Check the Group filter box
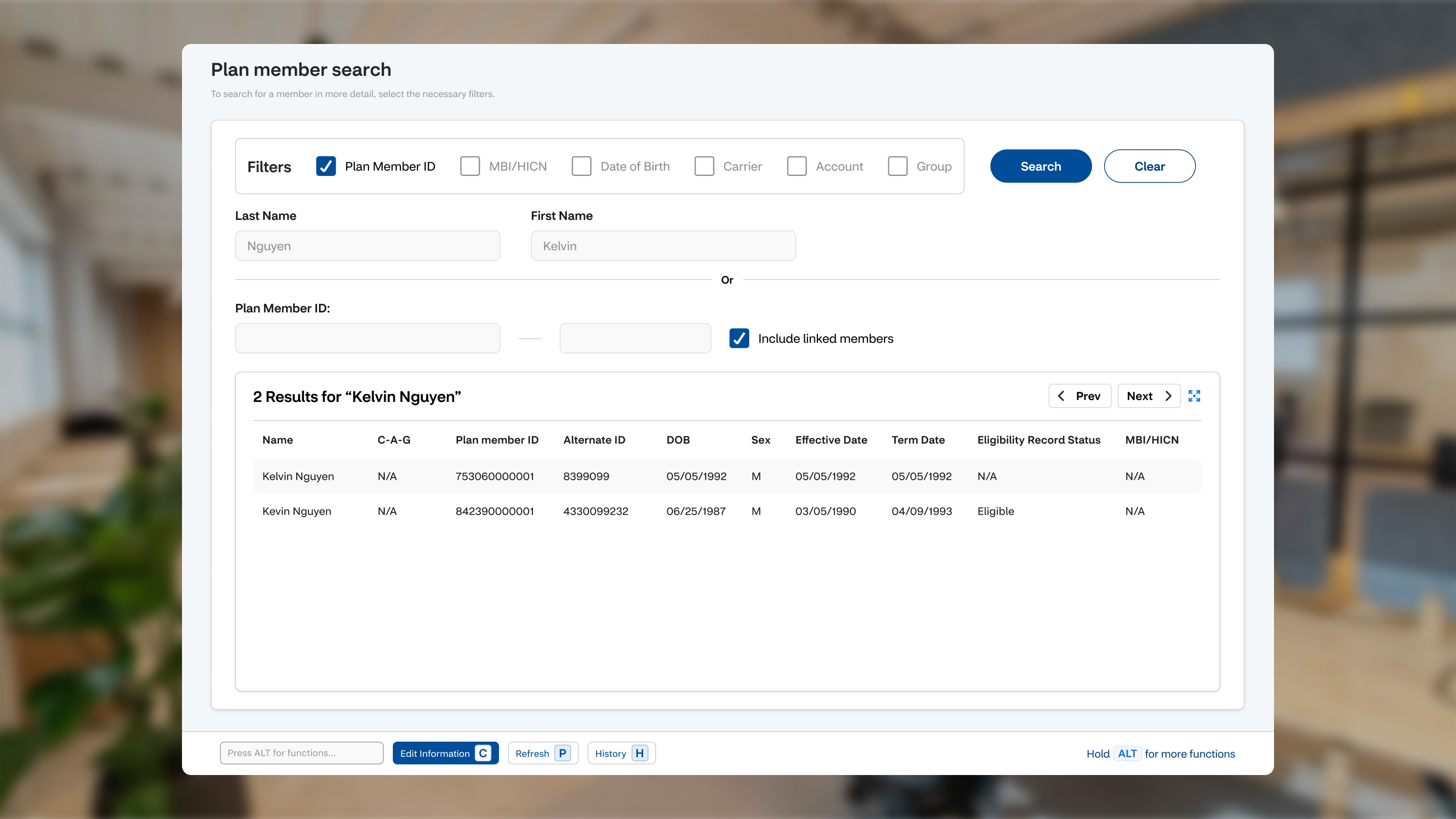 point(897,166)
